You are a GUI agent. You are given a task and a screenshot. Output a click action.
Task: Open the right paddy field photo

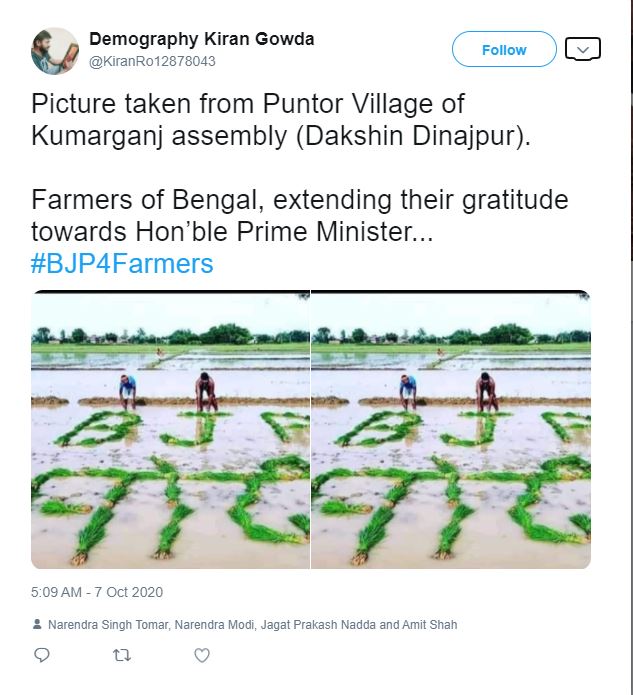pos(451,430)
